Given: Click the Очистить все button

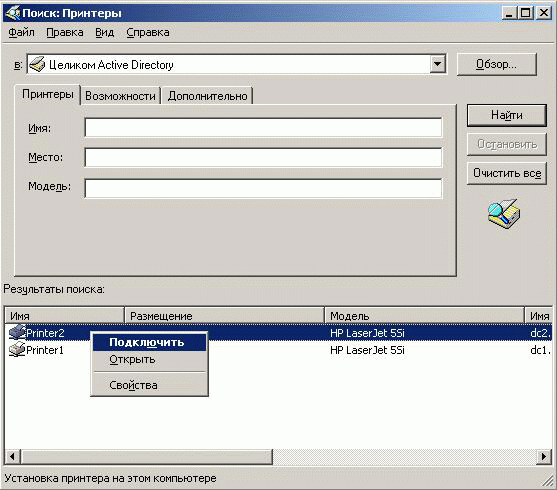Looking at the screenshot, I should [507, 173].
